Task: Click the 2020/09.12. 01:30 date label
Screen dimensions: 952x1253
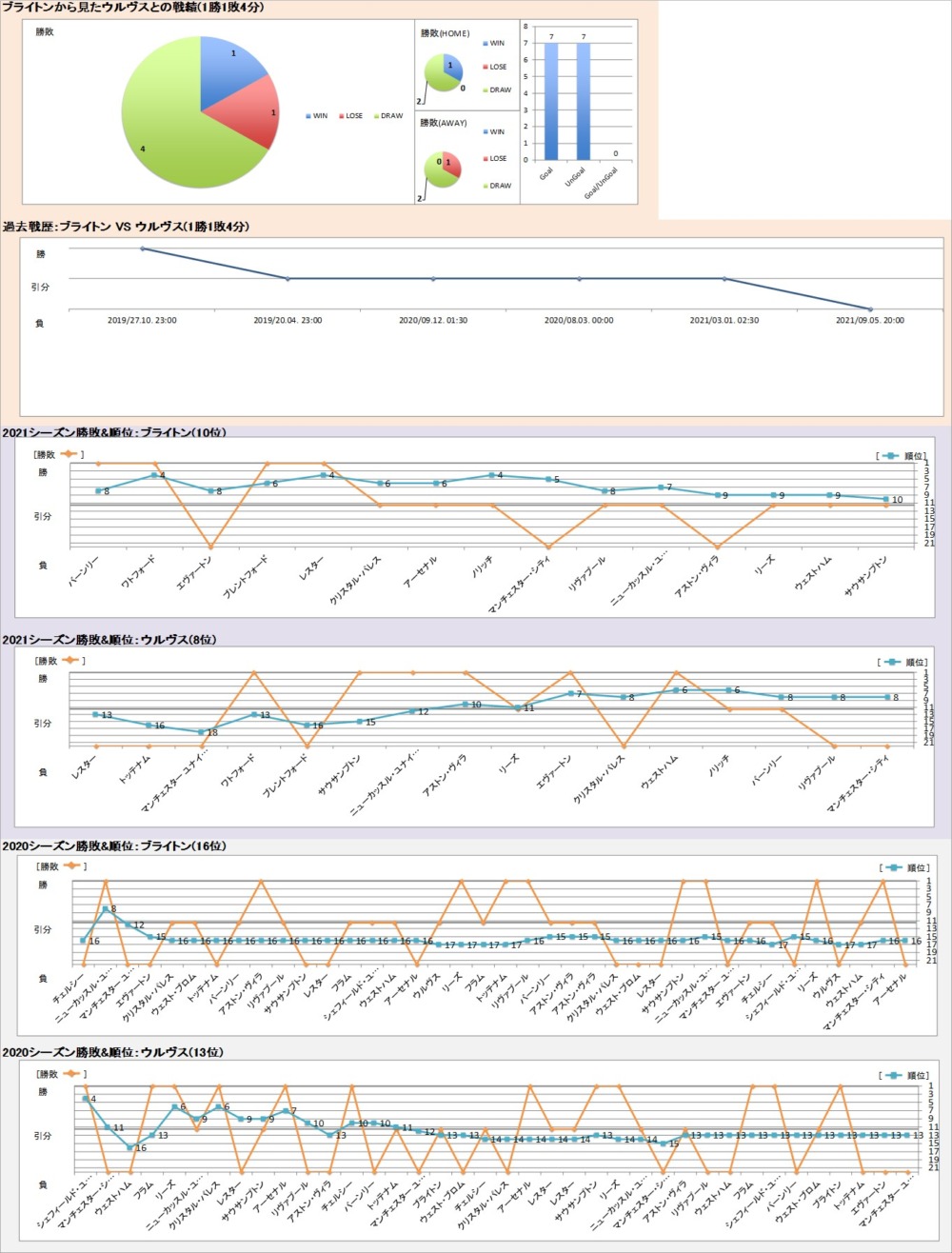Action: pyautogui.click(x=433, y=321)
